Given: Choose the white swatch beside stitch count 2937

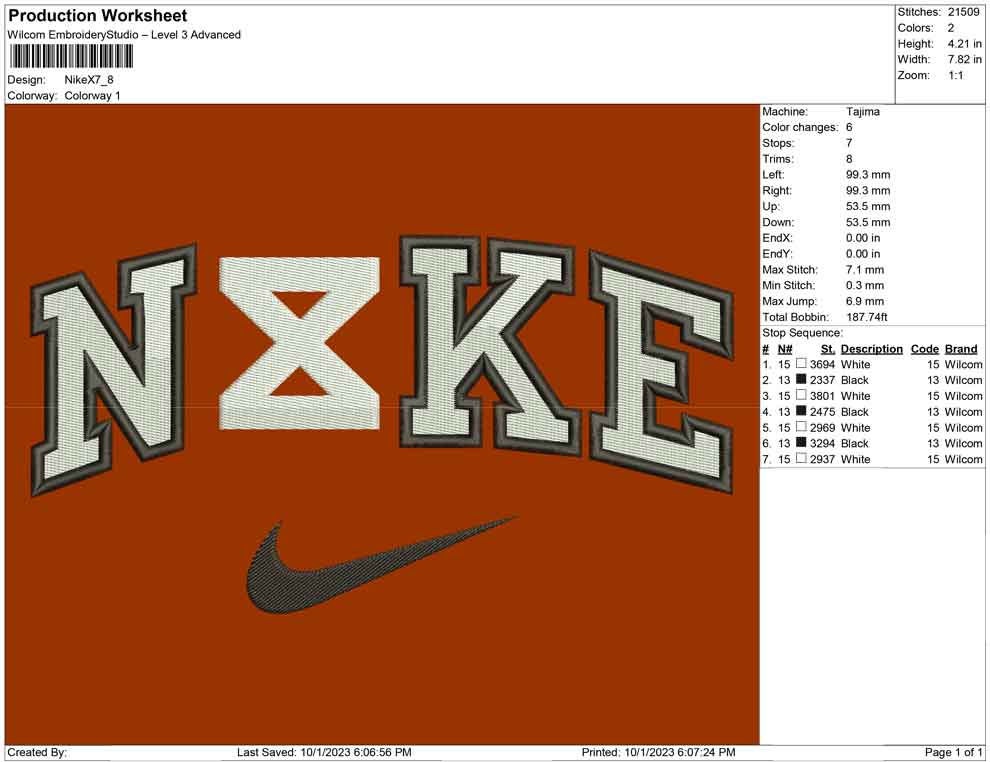Looking at the screenshot, I should (801, 458).
